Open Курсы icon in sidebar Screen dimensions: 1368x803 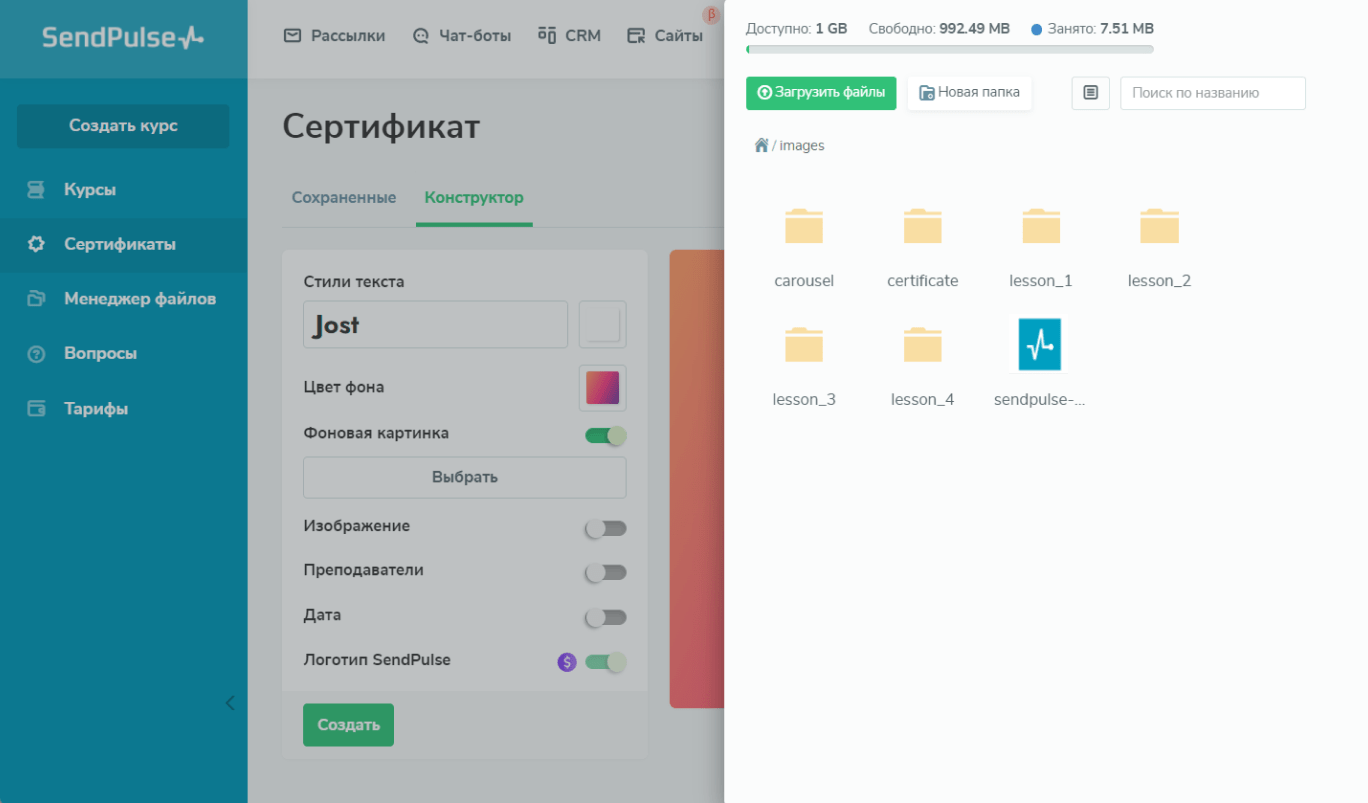point(37,190)
